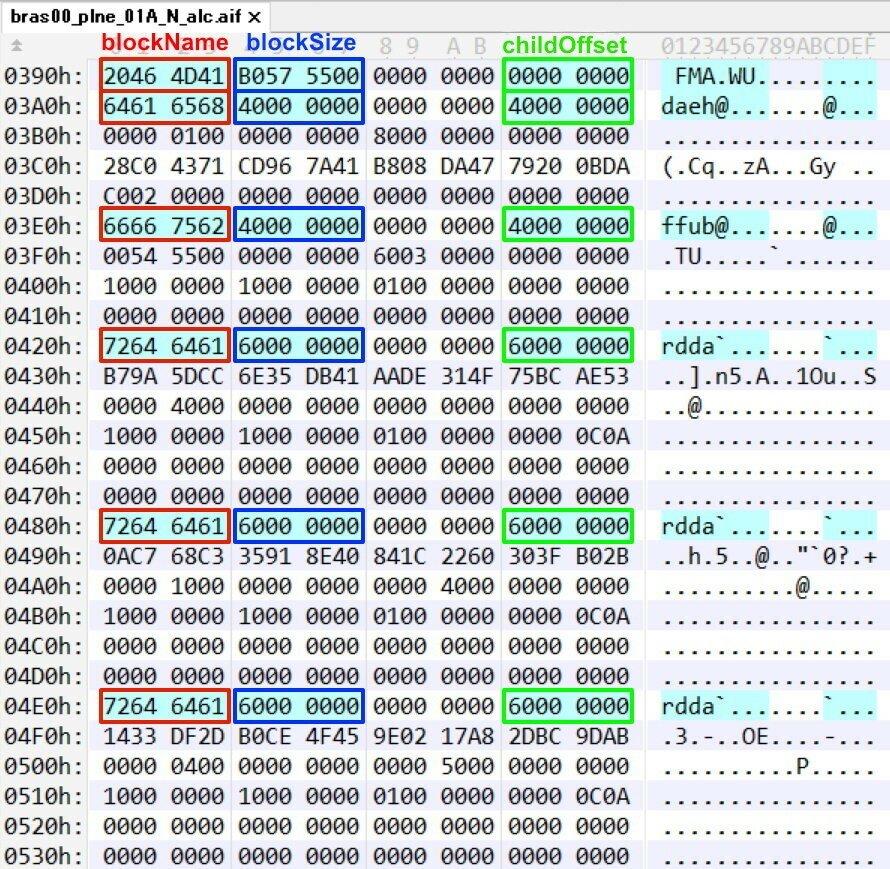890x869 pixels.
Task: Click ASCII text rdda` in row 04E0h
Action: 695,706
